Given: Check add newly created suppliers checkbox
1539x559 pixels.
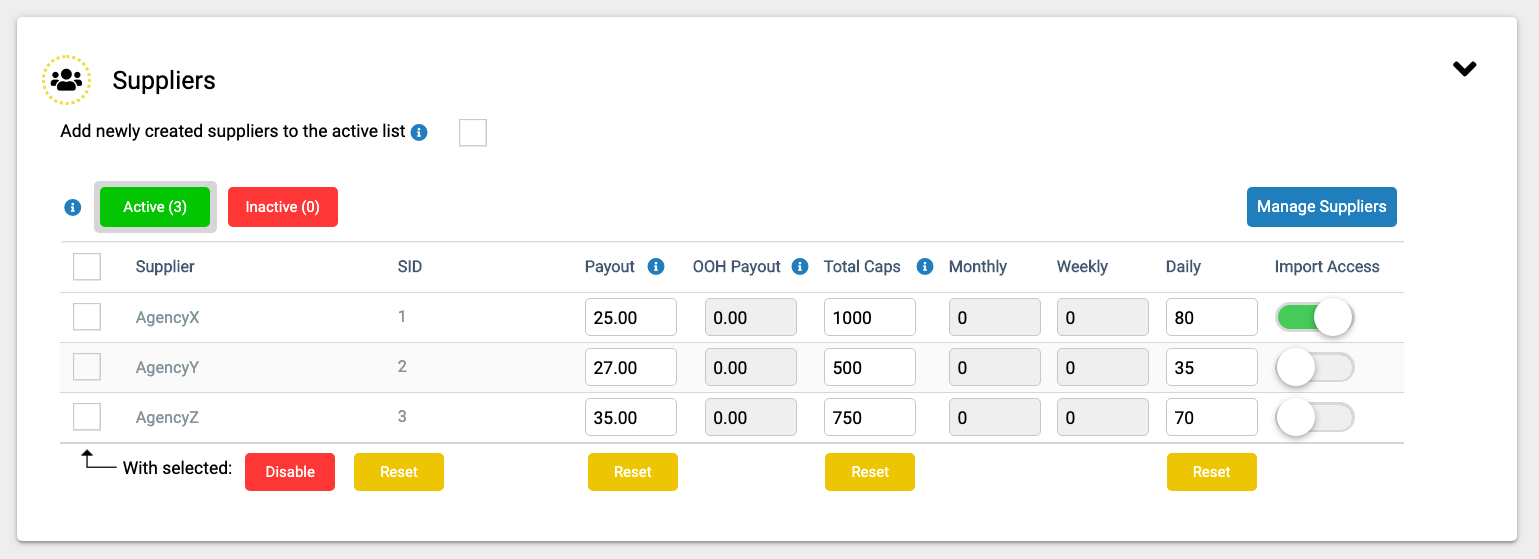Looking at the screenshot, I should [473, 132].
